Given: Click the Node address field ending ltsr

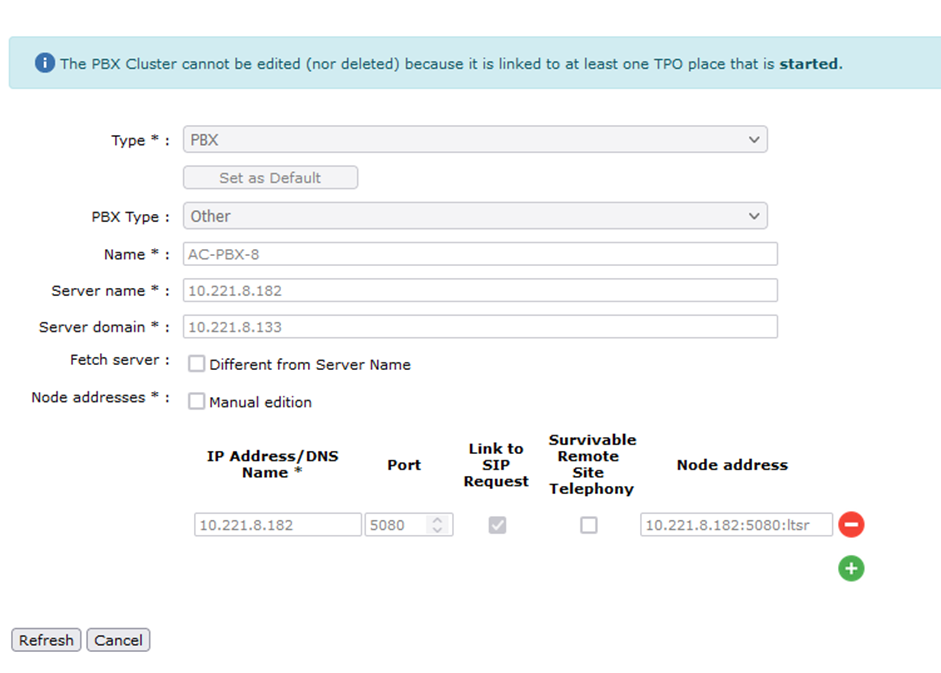Looking at the screenshot, I should [736, 525].
